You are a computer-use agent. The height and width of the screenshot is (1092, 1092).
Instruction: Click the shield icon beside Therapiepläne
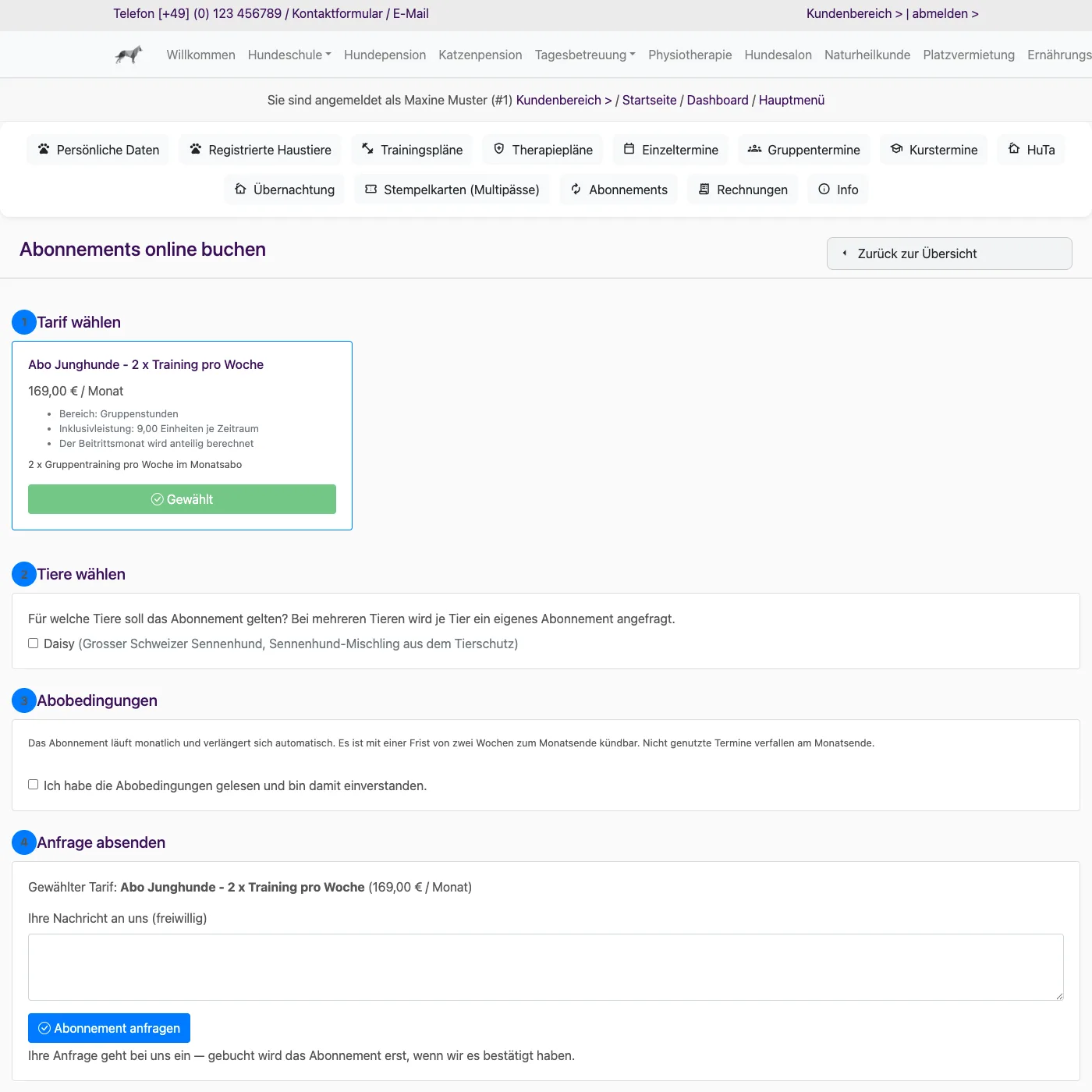pos(499,149)
